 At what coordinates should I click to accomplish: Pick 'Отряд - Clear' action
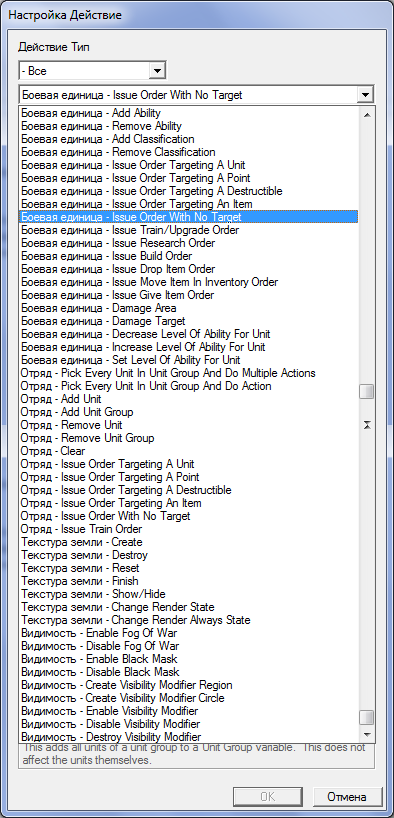tap(188, 451)
